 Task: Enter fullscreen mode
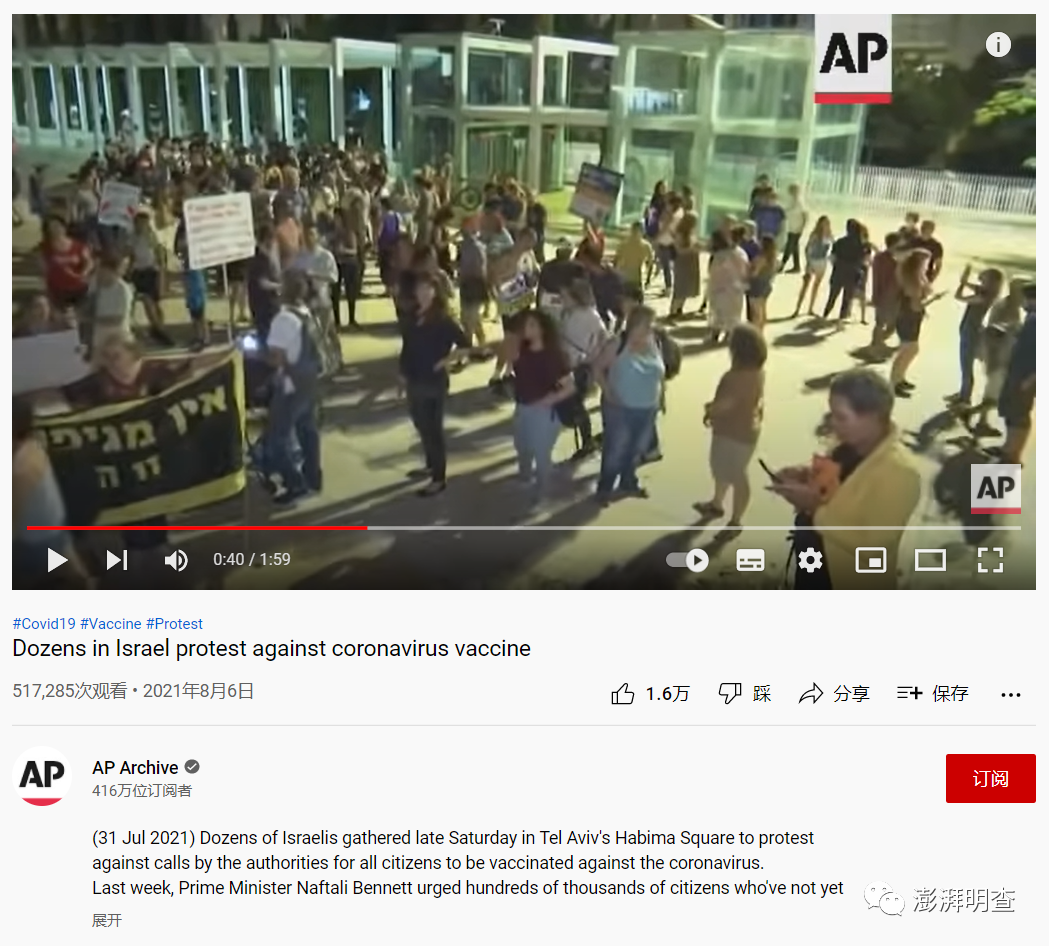990,560
